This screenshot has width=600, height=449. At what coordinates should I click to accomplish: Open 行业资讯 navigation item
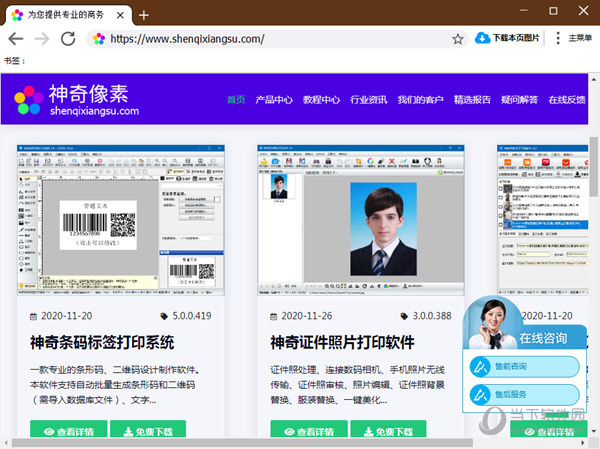click(x=368, y=100)
